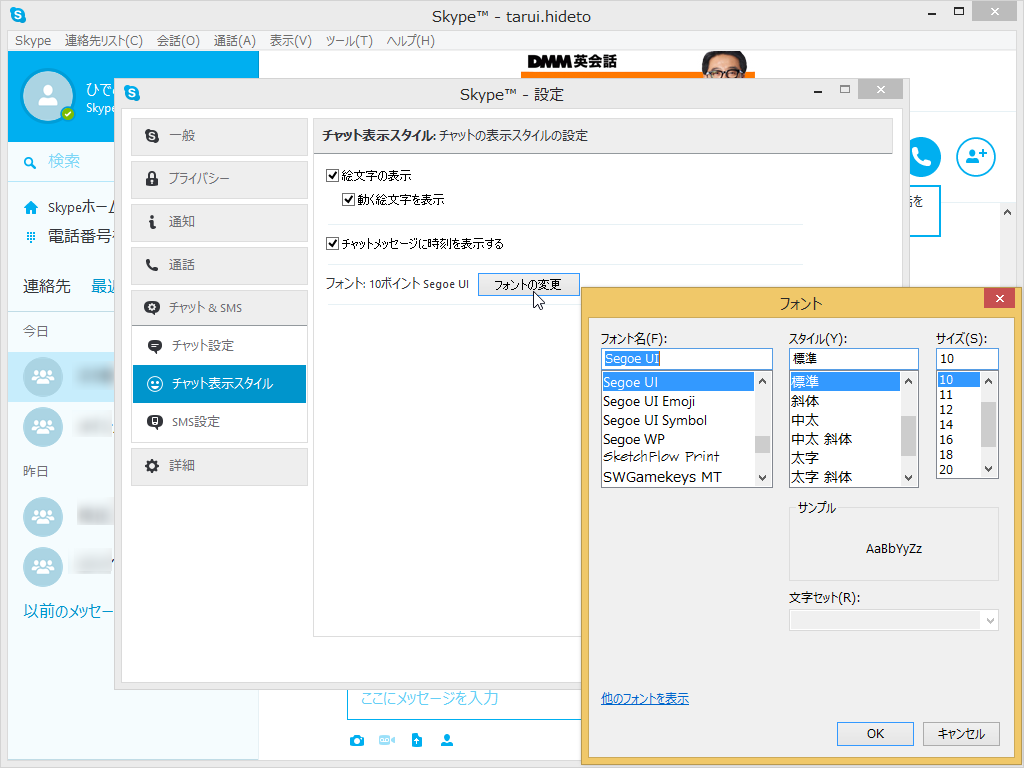Click the add contact icon
This screenshot has height=768, width=1024.
click(975, 157)
